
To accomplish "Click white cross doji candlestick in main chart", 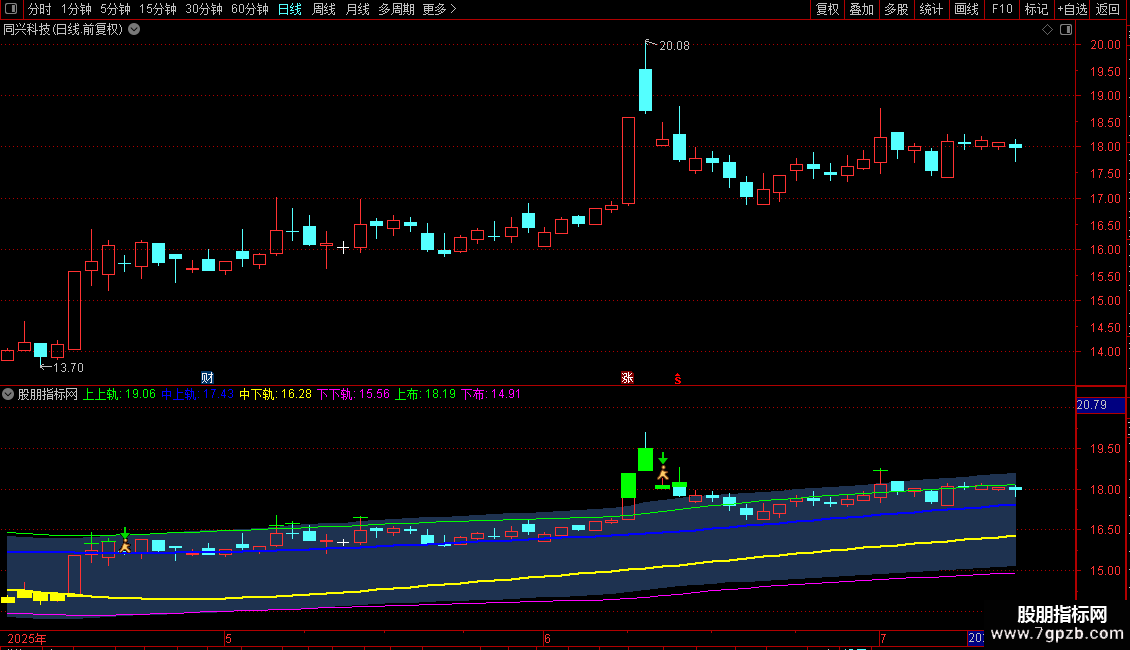I will (343, 247).
